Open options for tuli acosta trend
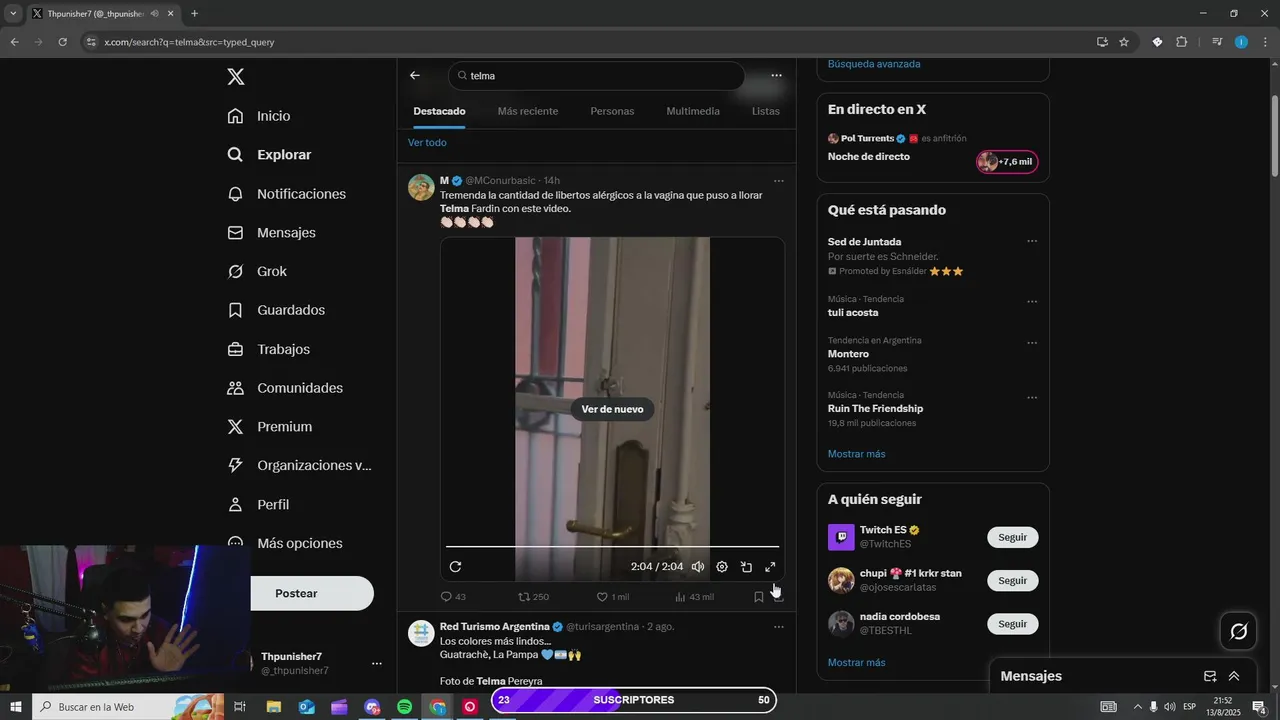 click(x=1032, y=301)
